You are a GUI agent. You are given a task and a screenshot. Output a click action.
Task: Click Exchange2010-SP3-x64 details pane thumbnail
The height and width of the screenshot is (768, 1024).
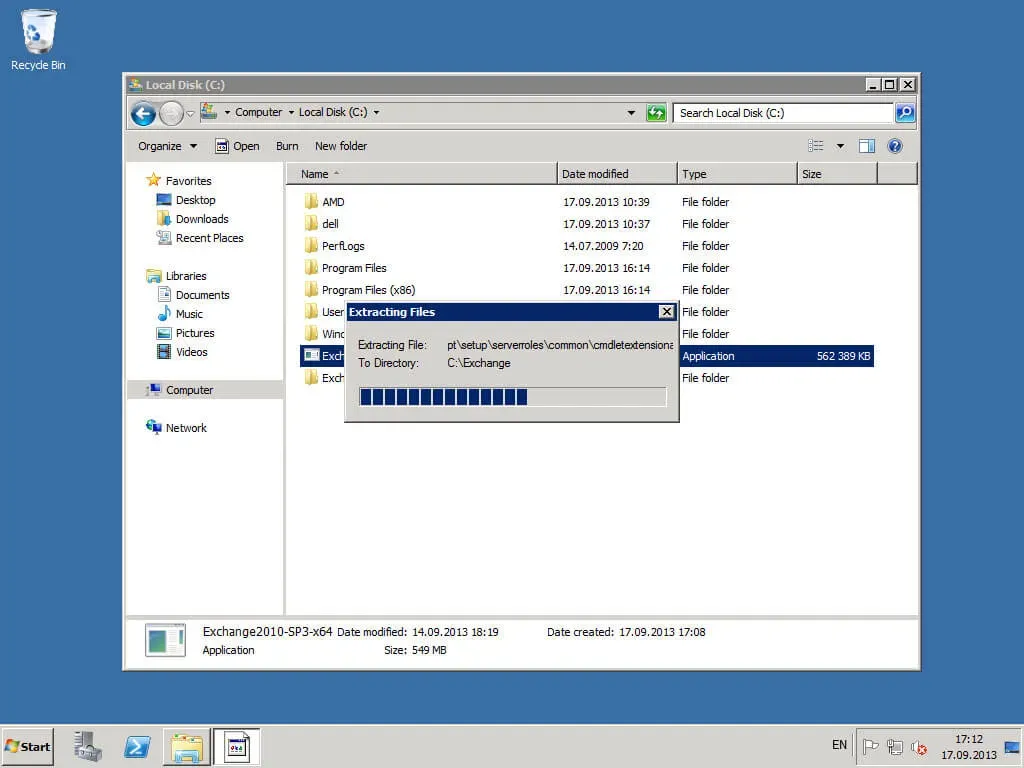tap(165, 640)
